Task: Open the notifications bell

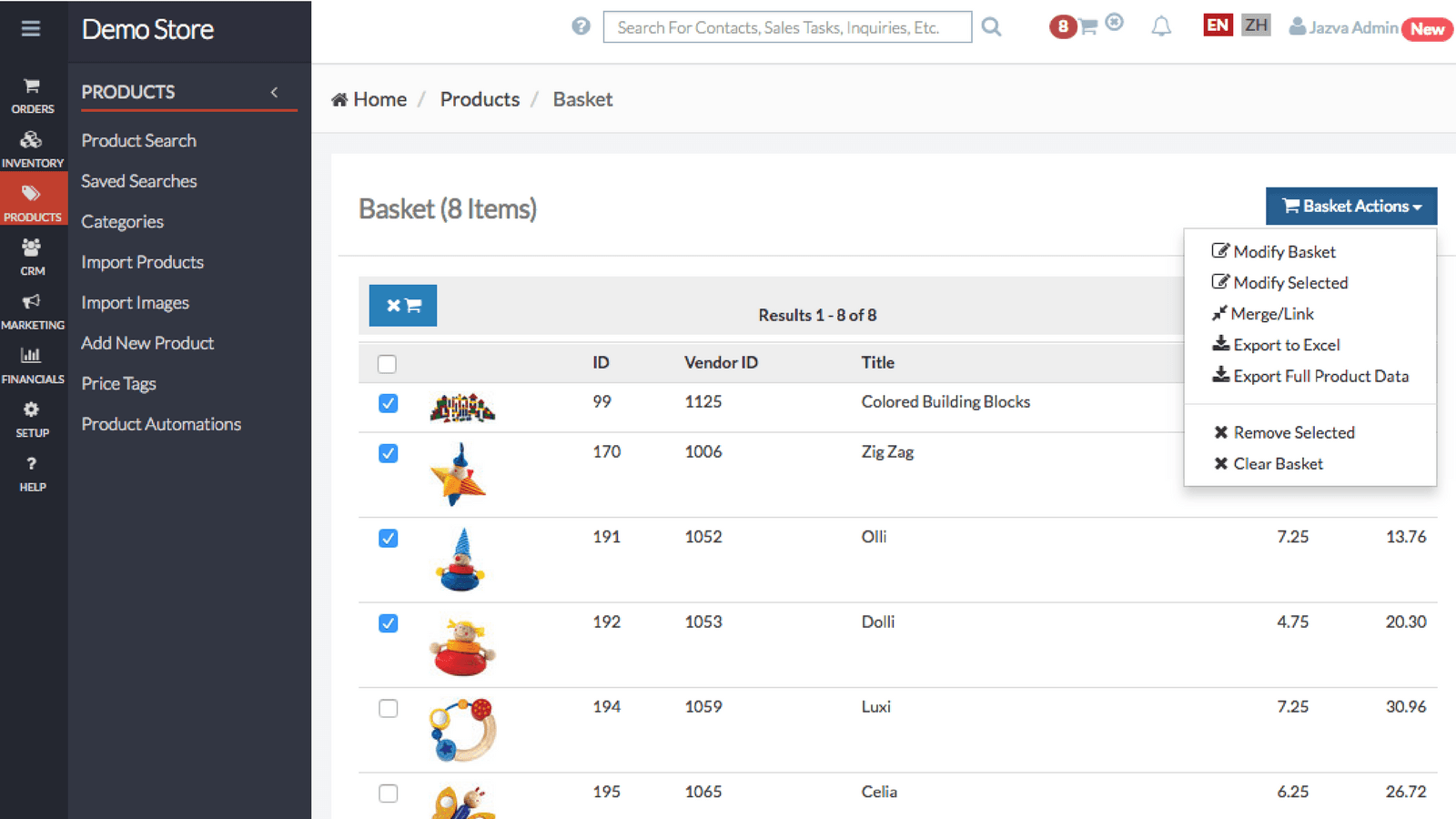Action: [x=1161, y=26]
